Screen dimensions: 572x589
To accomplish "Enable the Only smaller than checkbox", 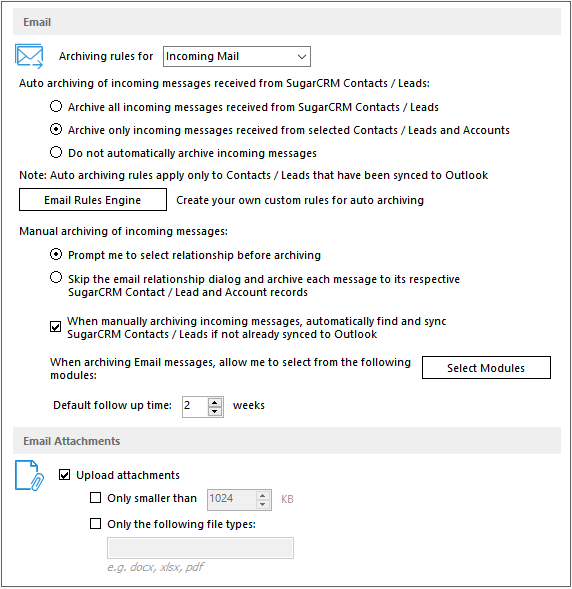I will pyautogui.click(x=95, y=498).
